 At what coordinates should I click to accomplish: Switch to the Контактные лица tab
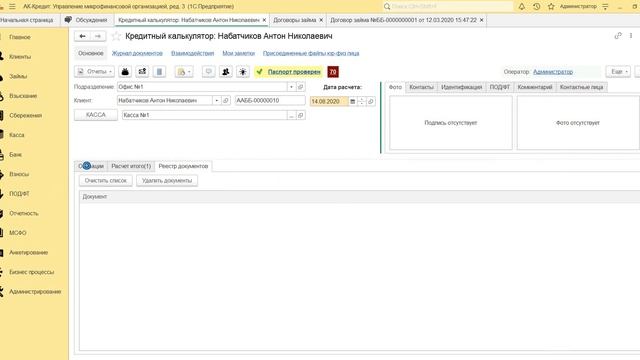tap(581, 87)
